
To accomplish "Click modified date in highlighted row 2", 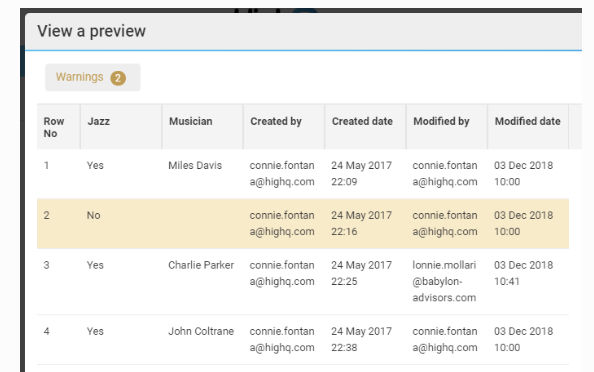I will [x=524, y=224].
